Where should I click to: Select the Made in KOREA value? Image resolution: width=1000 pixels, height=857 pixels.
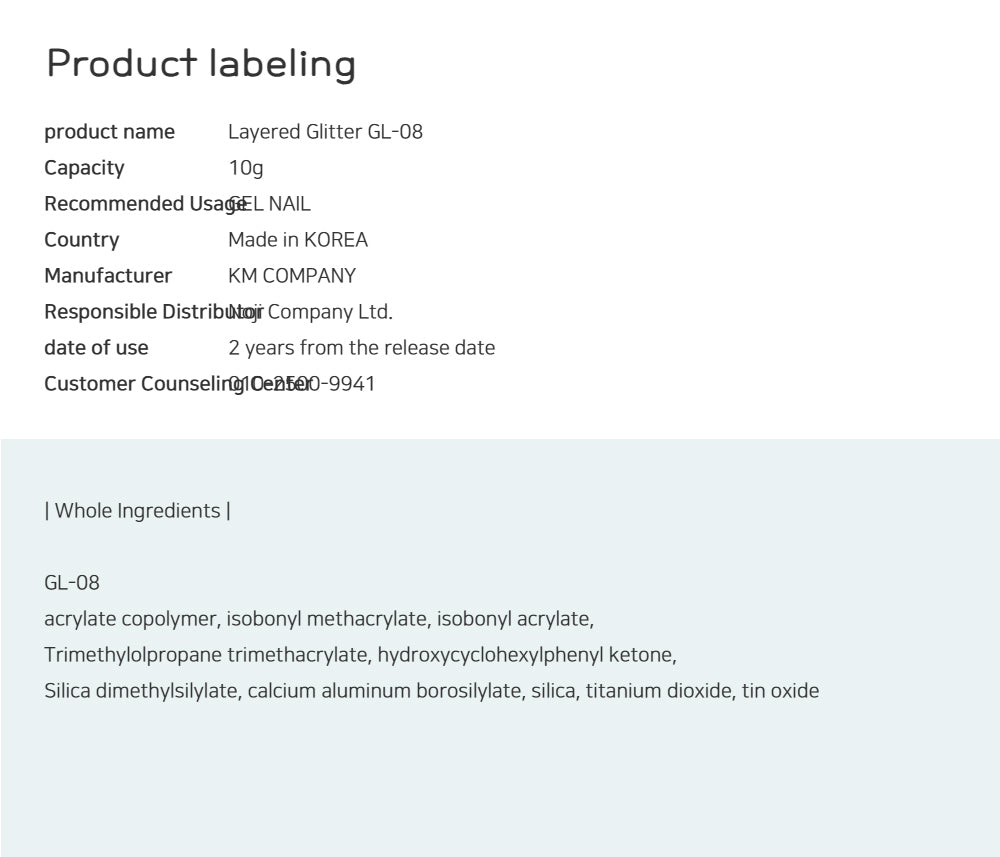click(x=298, y=240)
